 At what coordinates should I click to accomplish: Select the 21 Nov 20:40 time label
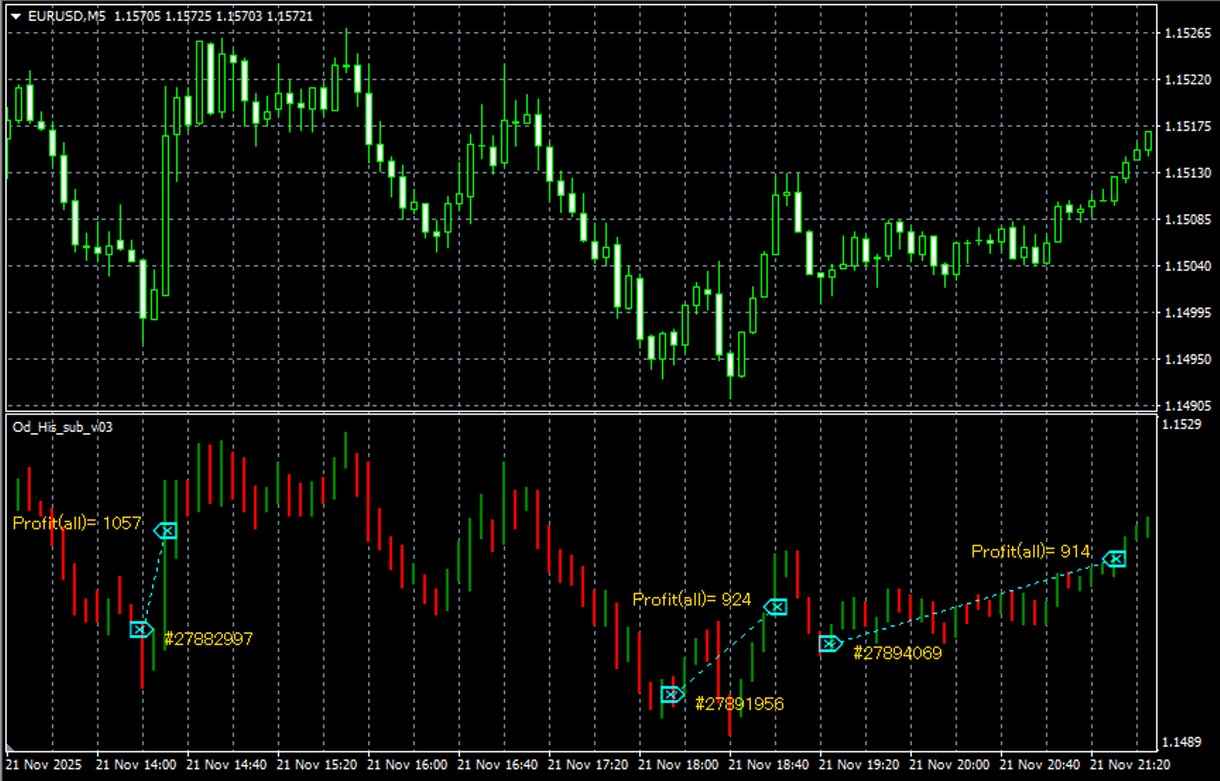(1040, 765)
